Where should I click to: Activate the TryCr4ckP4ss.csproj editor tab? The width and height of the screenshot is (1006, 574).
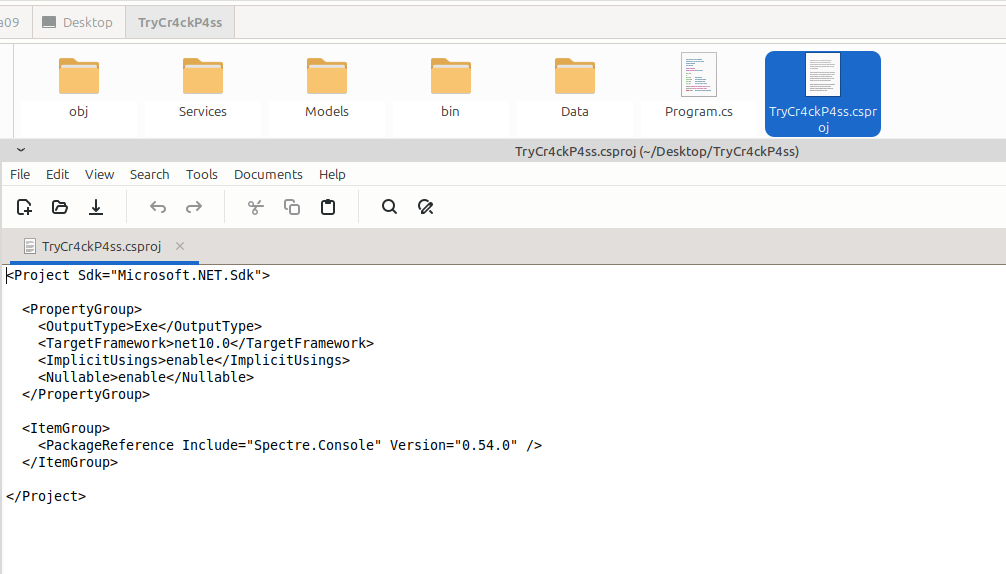pyautogui.click(x=104, y=246)
